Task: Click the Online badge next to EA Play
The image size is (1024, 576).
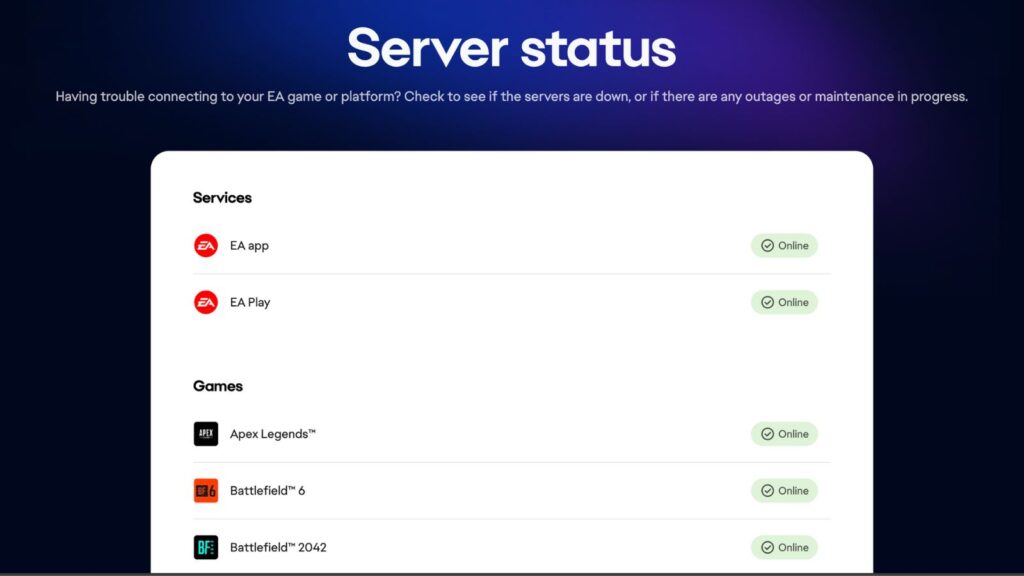Action: [x=785, y=302]
